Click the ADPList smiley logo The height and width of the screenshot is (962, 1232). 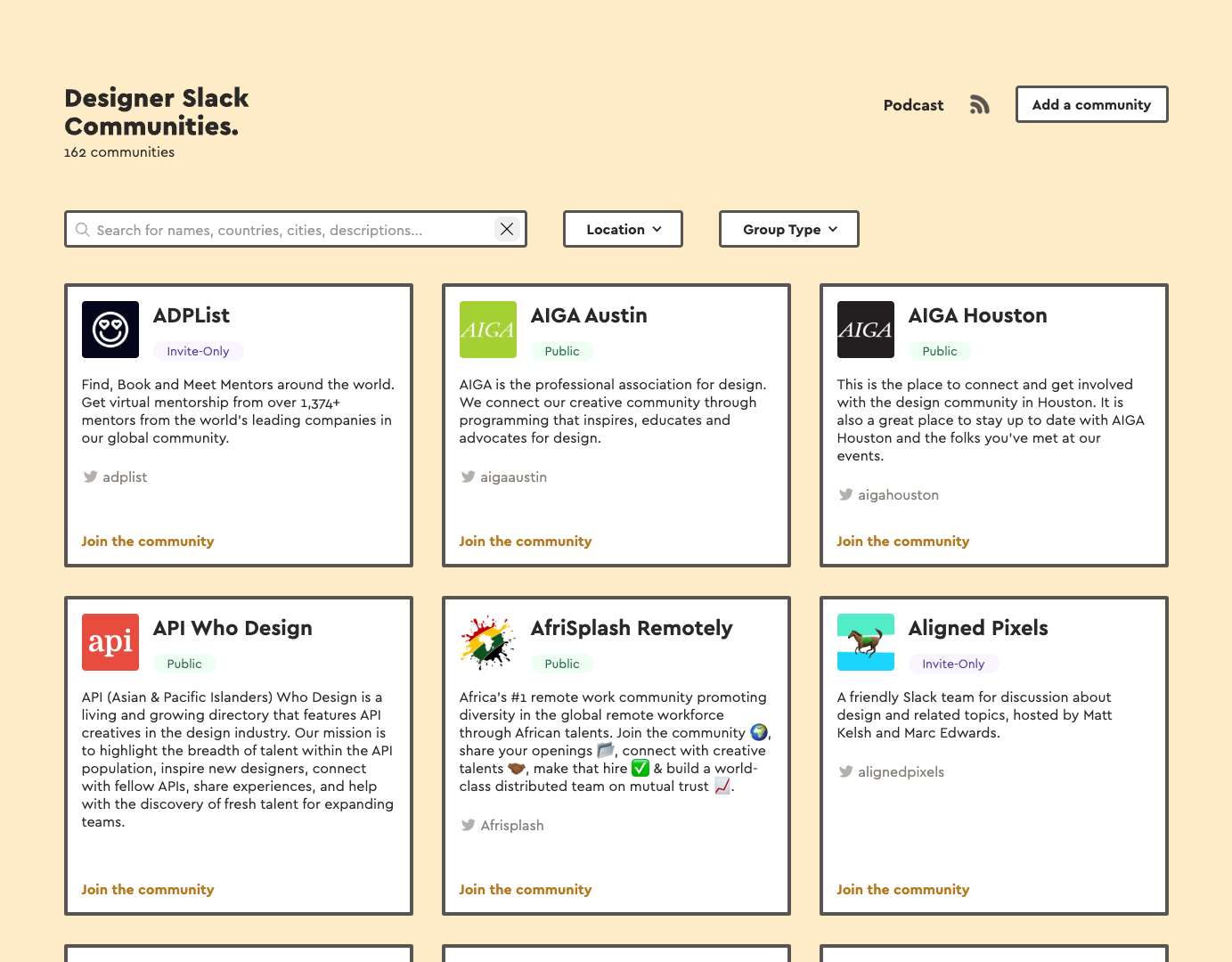(110, 330)
